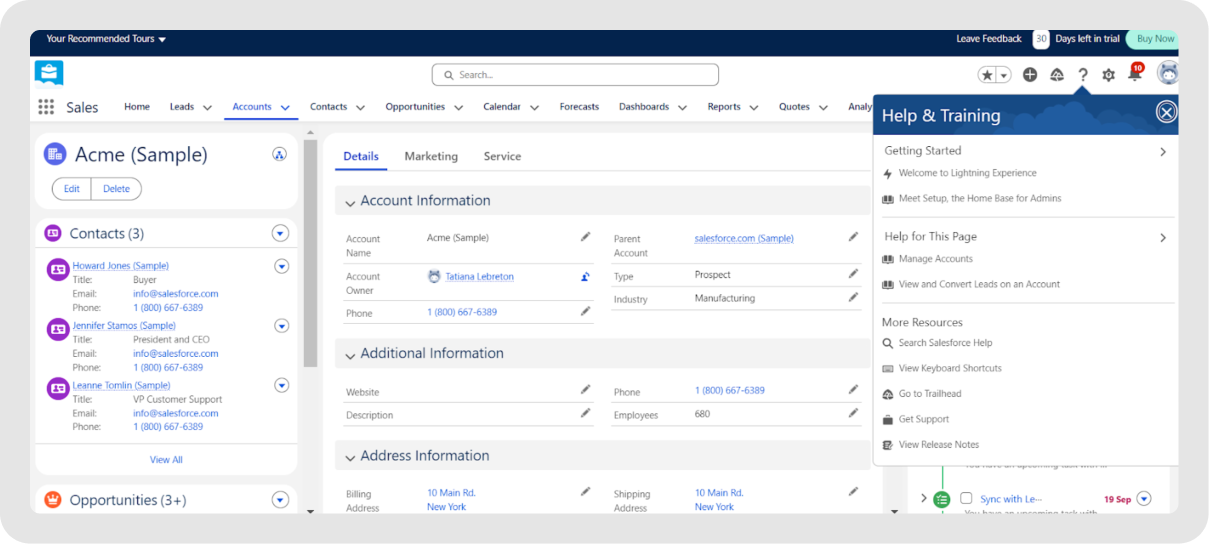This screenshot has width=1209, height=544.
Task: Switch to the Marketing tab
Action: click(x=431, y=156)
